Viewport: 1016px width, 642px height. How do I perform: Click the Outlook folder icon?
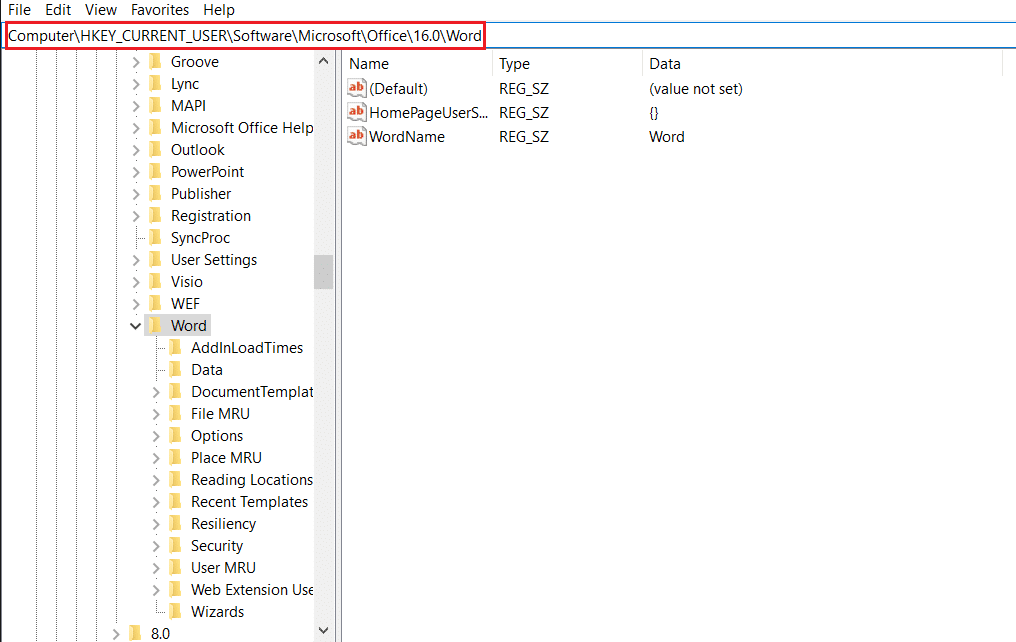coord(156,150)
